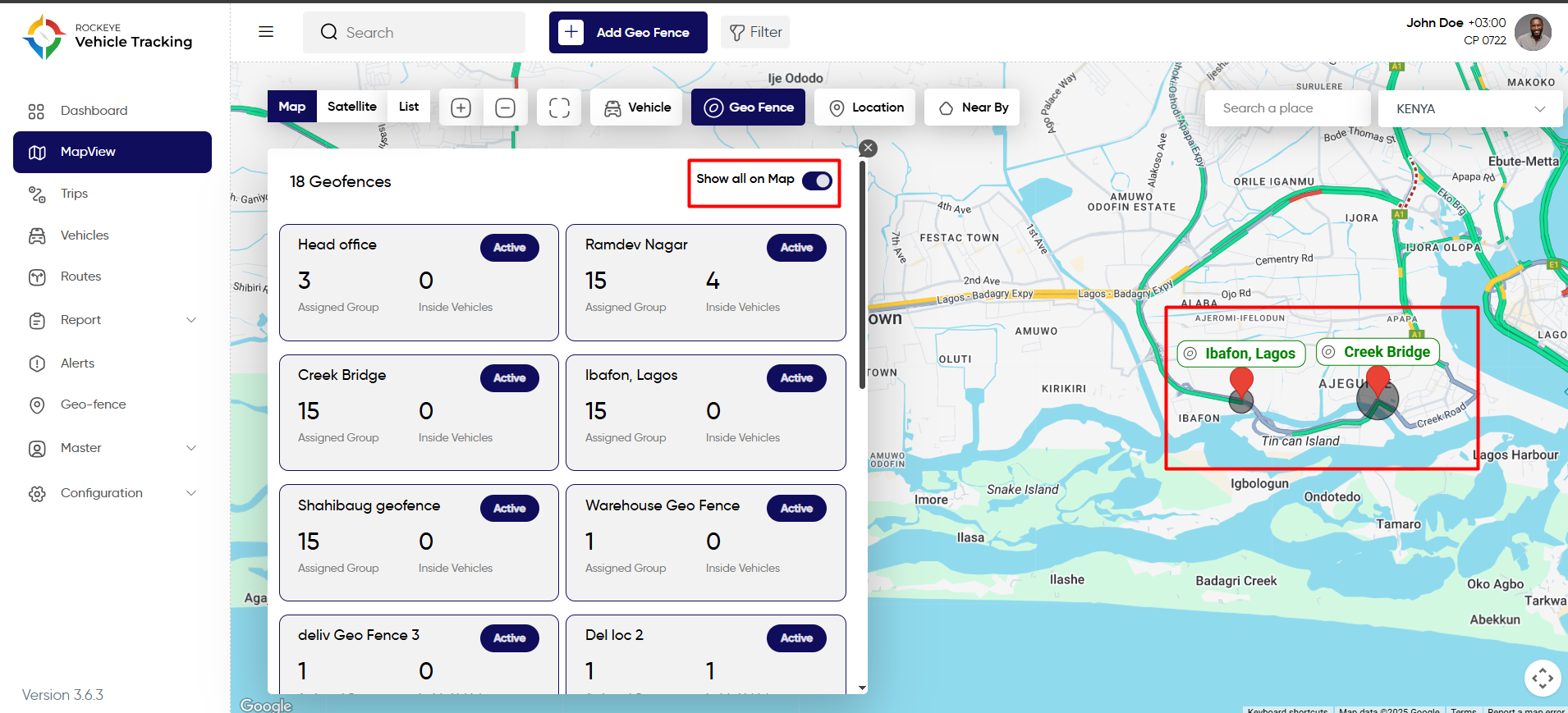Click Active badge on Ramdev Nagar
1568x713 pixels.
[797, 248]
